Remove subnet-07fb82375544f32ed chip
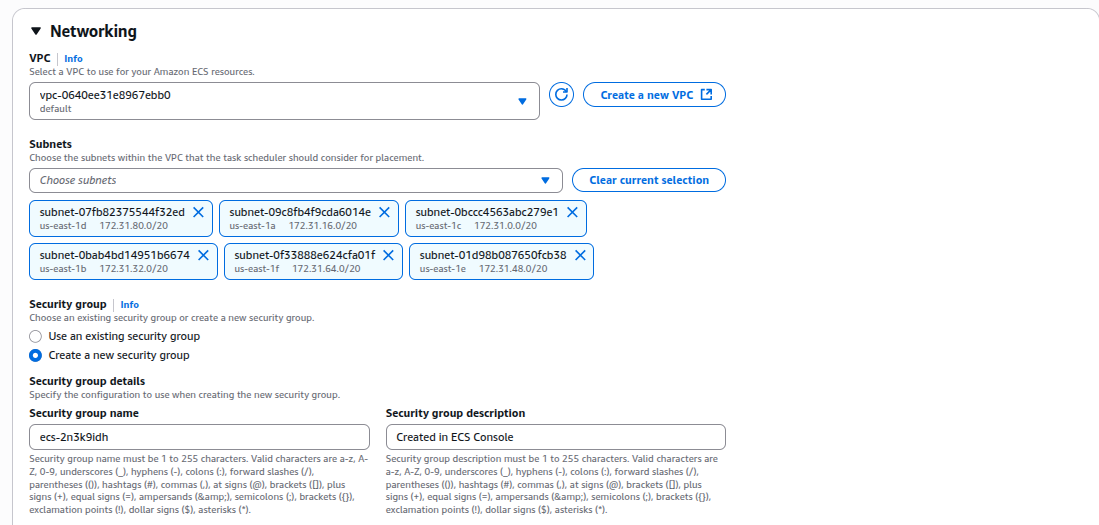The height and width of the screenshot is (525, 1099). 198,212
